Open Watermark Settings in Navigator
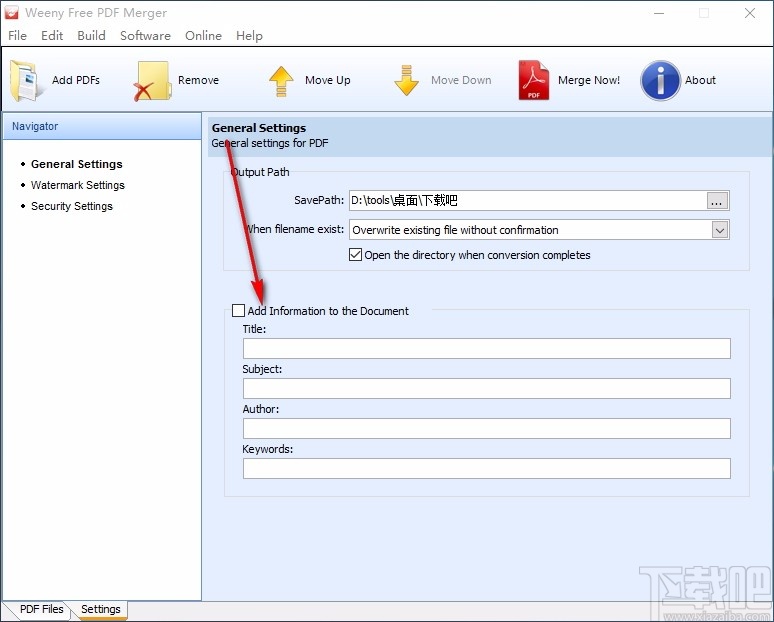 tap(77, 185)
